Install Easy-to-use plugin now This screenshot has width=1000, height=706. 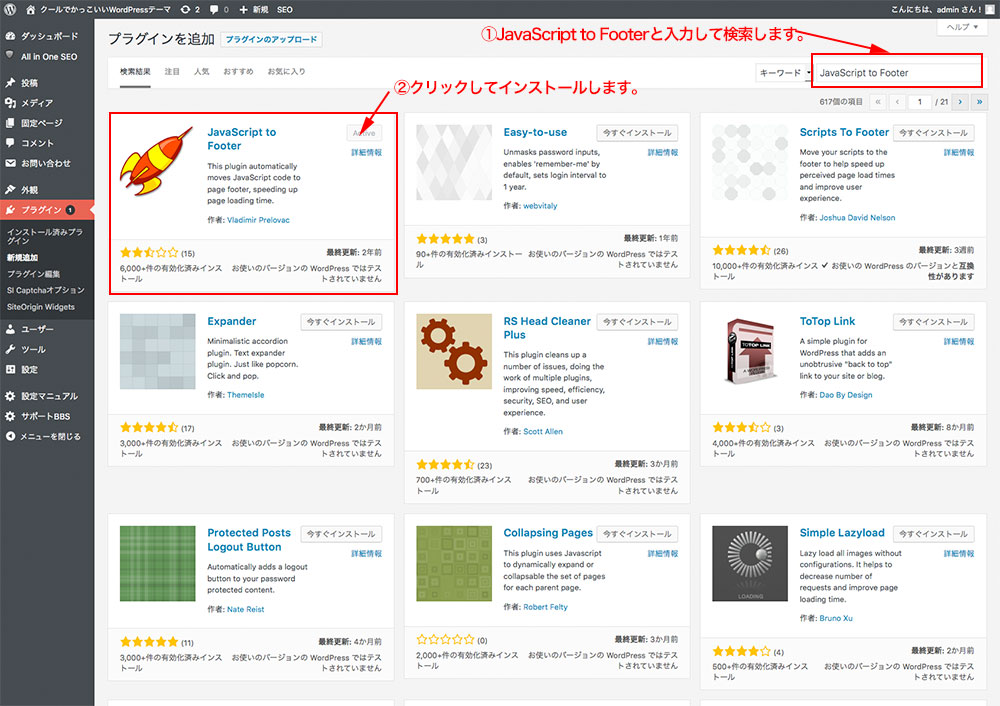pos(637,133)
